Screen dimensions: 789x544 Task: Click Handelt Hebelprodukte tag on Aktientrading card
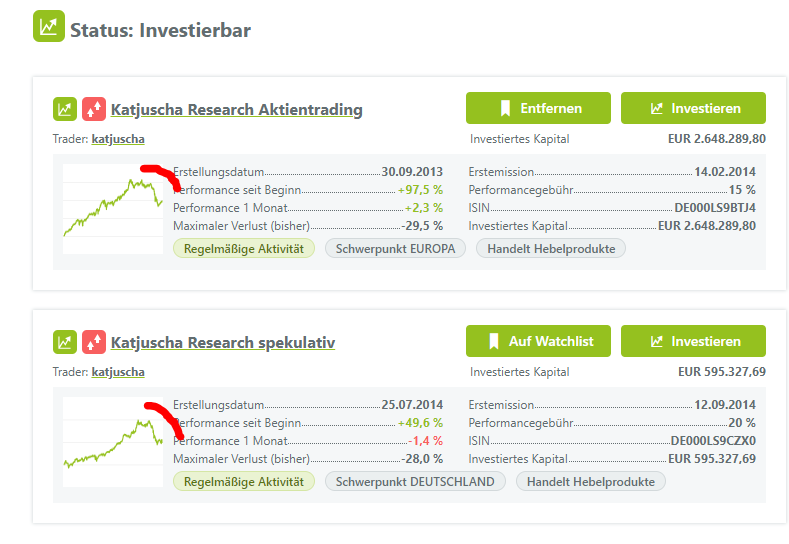pos(550,248)
